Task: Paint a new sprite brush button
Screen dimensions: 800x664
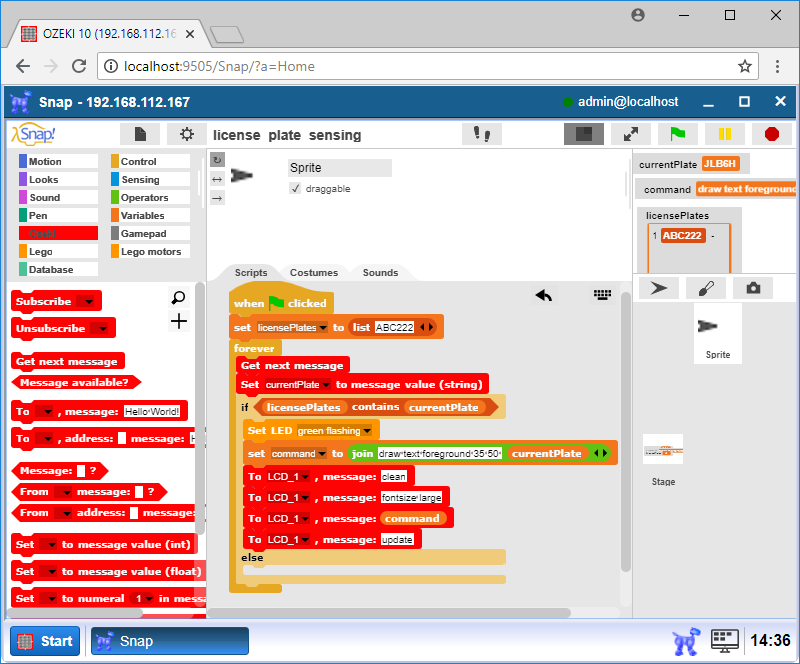Action: tap(706, 288)
